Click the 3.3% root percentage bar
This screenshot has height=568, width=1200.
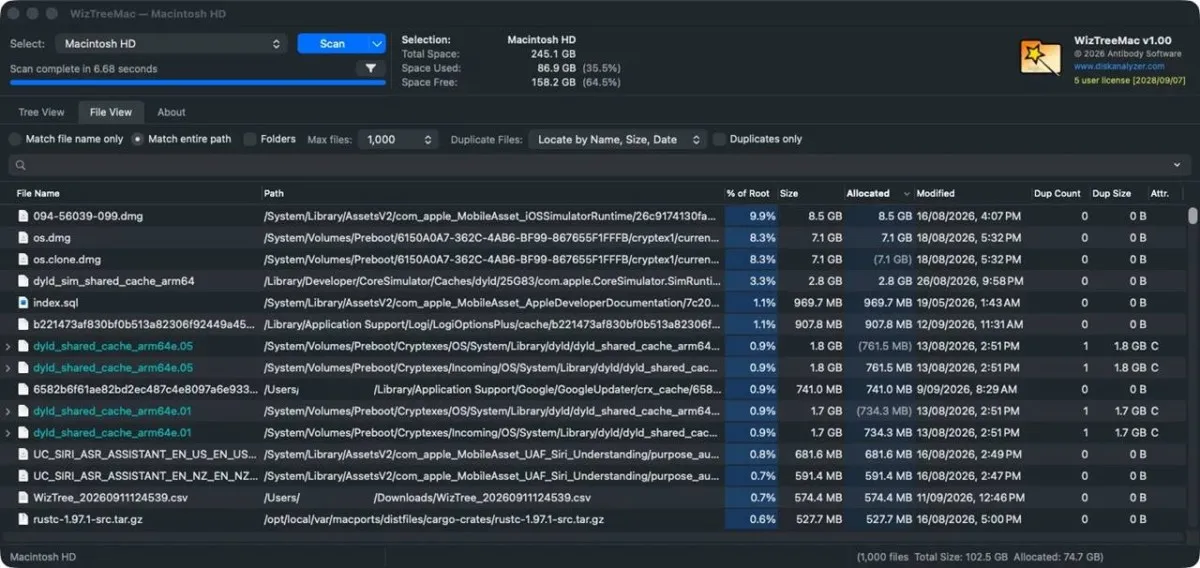click(x=751, y=281)
